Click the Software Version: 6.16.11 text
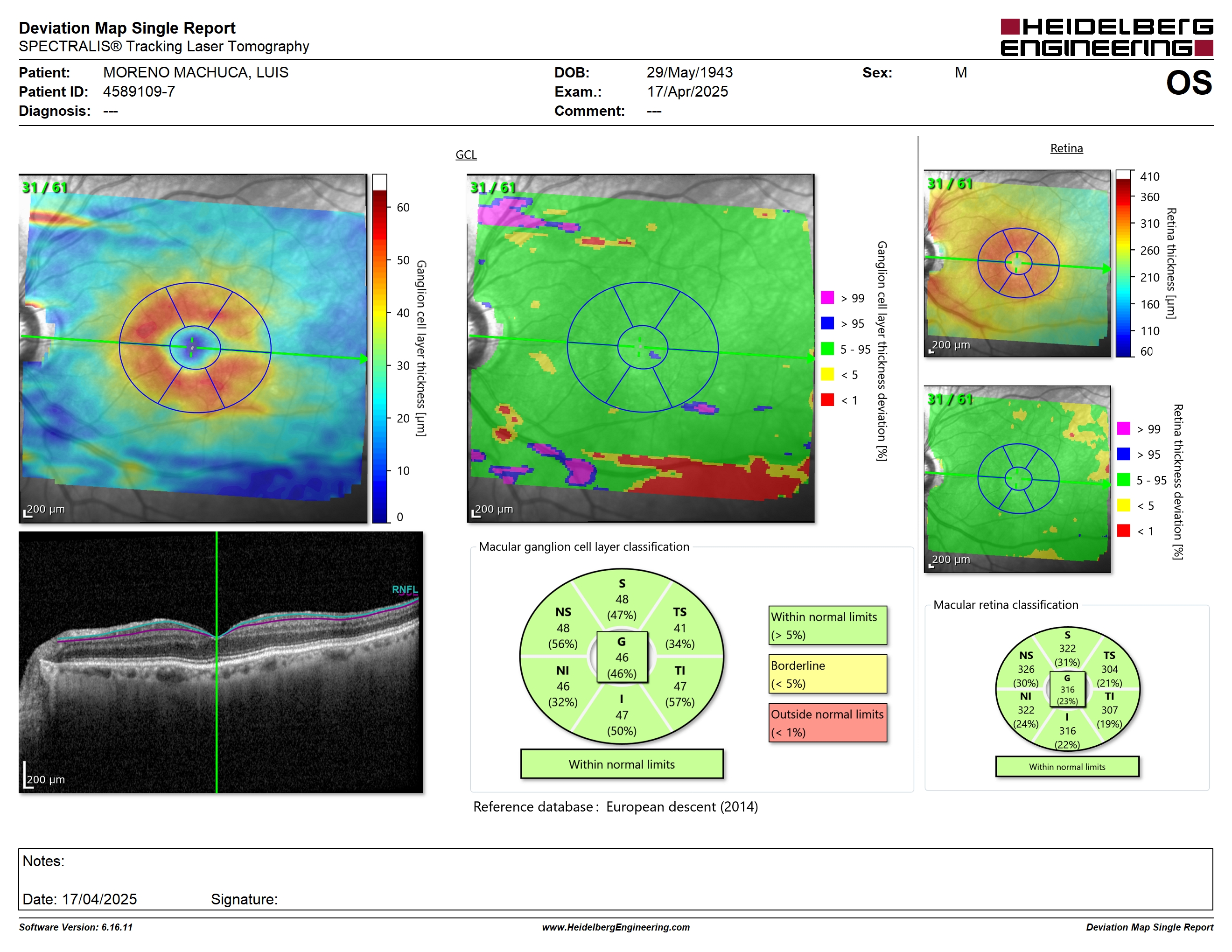 [x=76, y=927]
